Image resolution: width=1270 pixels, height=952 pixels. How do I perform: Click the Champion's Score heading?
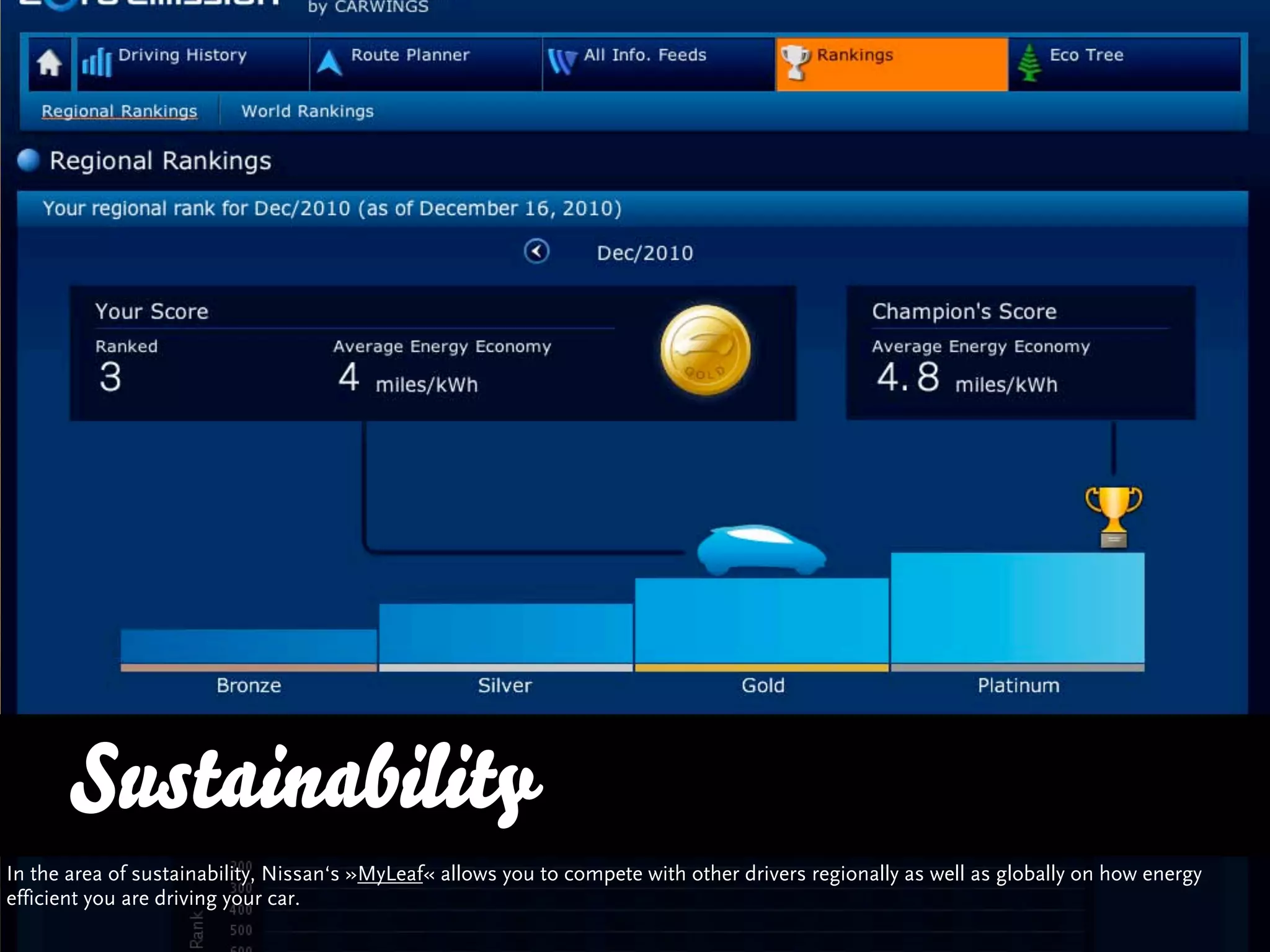(x=964, y=311)
